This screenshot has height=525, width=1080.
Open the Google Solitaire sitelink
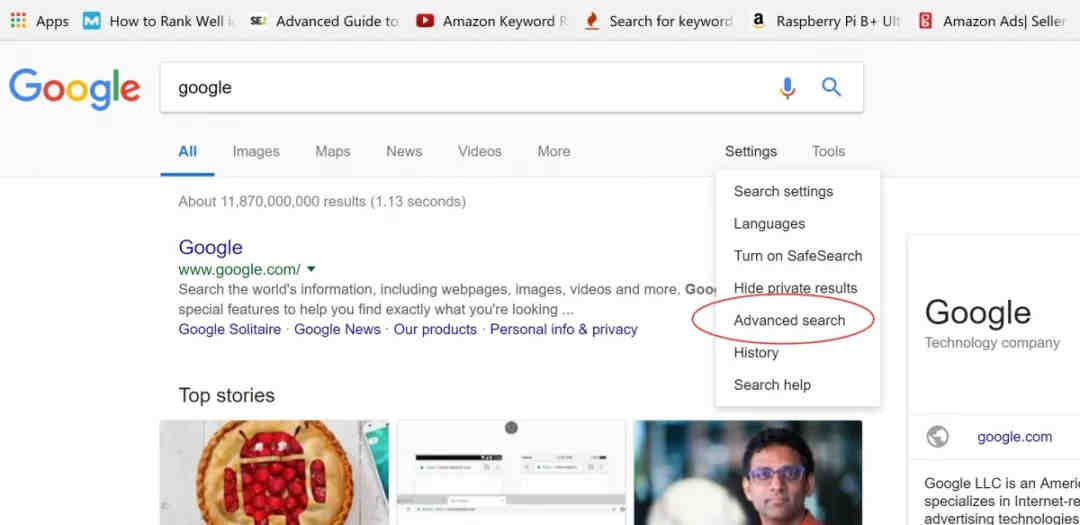tap(229, 329)
